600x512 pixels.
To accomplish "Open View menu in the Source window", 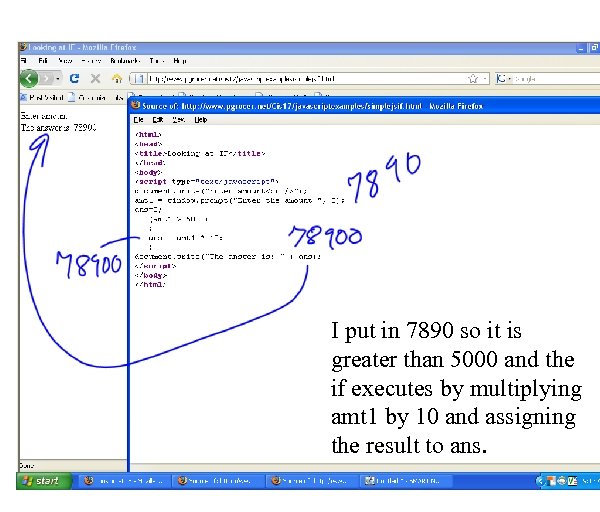I will pyautogui.click(x=178, y=120).
